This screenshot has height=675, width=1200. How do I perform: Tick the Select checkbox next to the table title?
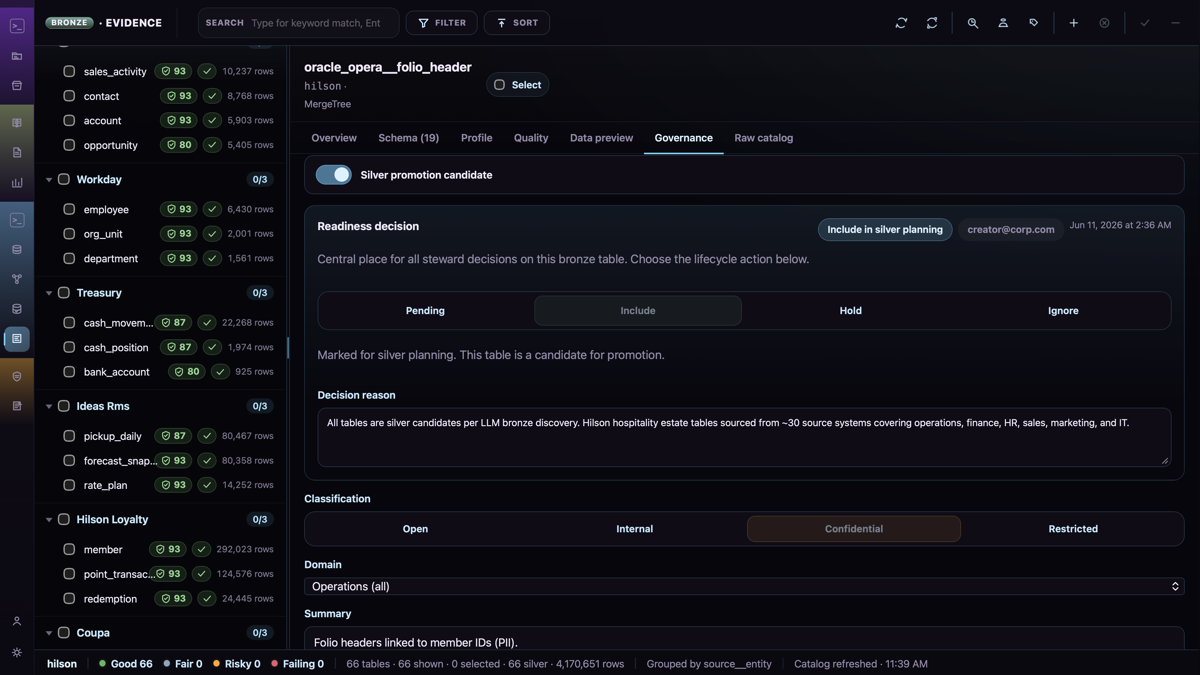click(500, 85)
